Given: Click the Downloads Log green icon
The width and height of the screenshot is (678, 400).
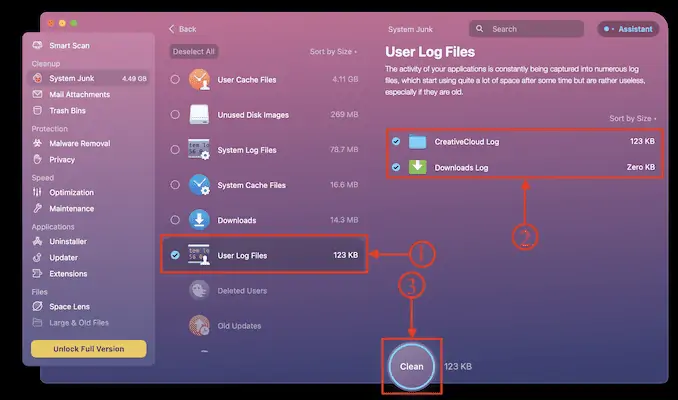Looking at the screenshot, I should [417, 167].
